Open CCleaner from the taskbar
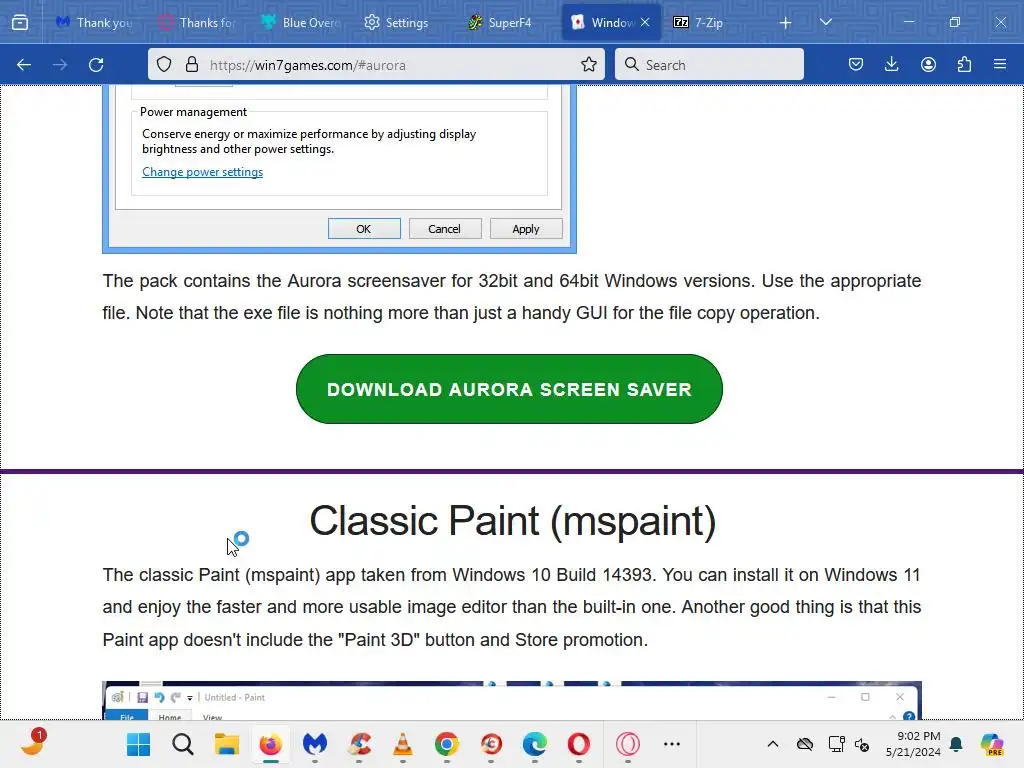The height and width of the screenshot is (768, 1024). point(359,744)
